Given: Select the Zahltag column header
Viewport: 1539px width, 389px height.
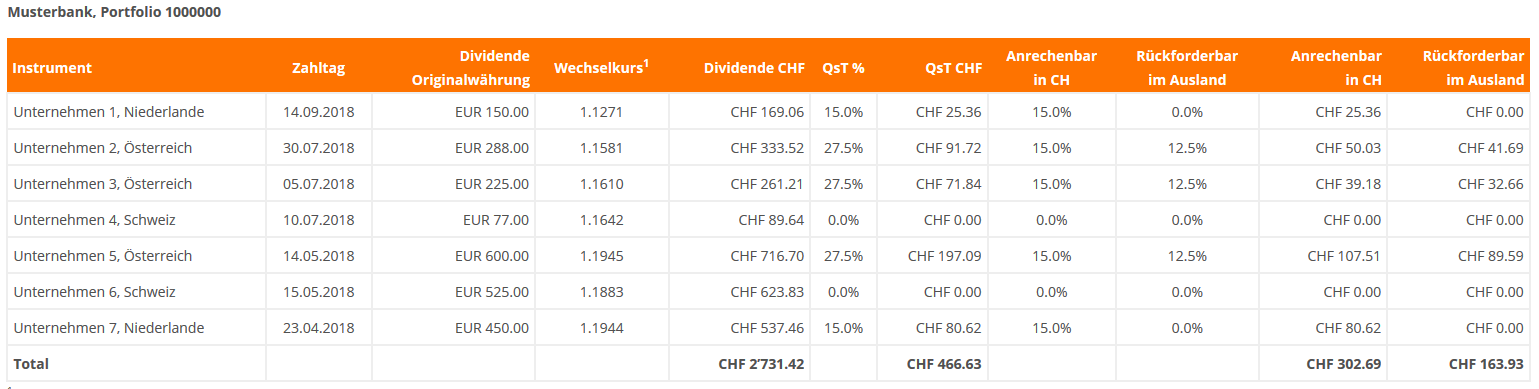Looking at the screenshot, I should point(318,68).
